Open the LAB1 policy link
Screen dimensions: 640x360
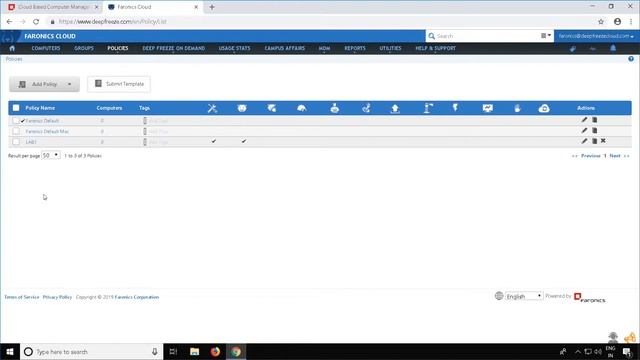click(x=31, y=142)
